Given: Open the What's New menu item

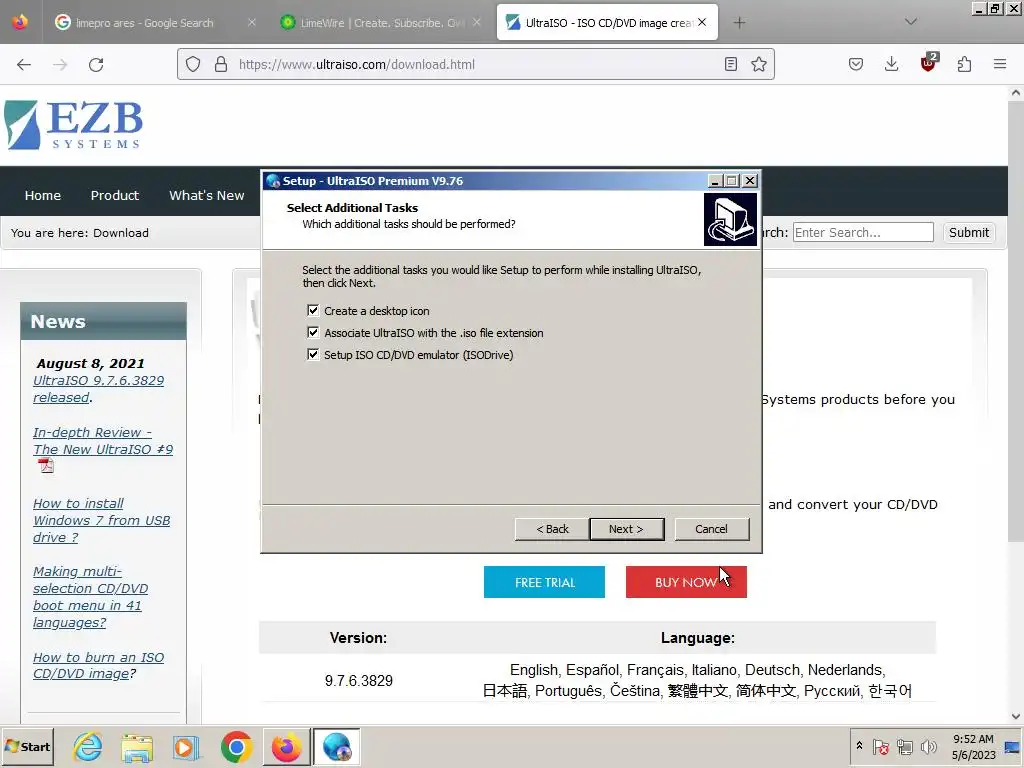Looking at the screenshot, I should pos(206,195).
